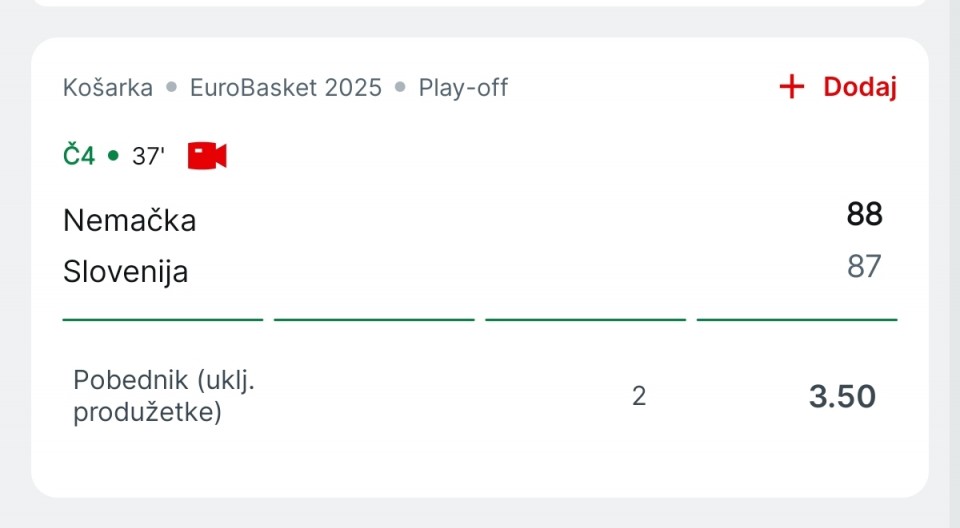Image resolution: width=960 pixels, height=528 pixels.
Task: Open the EuroBasket 2025 competition link
Action: pyautogui.click(x=286, y=88)
